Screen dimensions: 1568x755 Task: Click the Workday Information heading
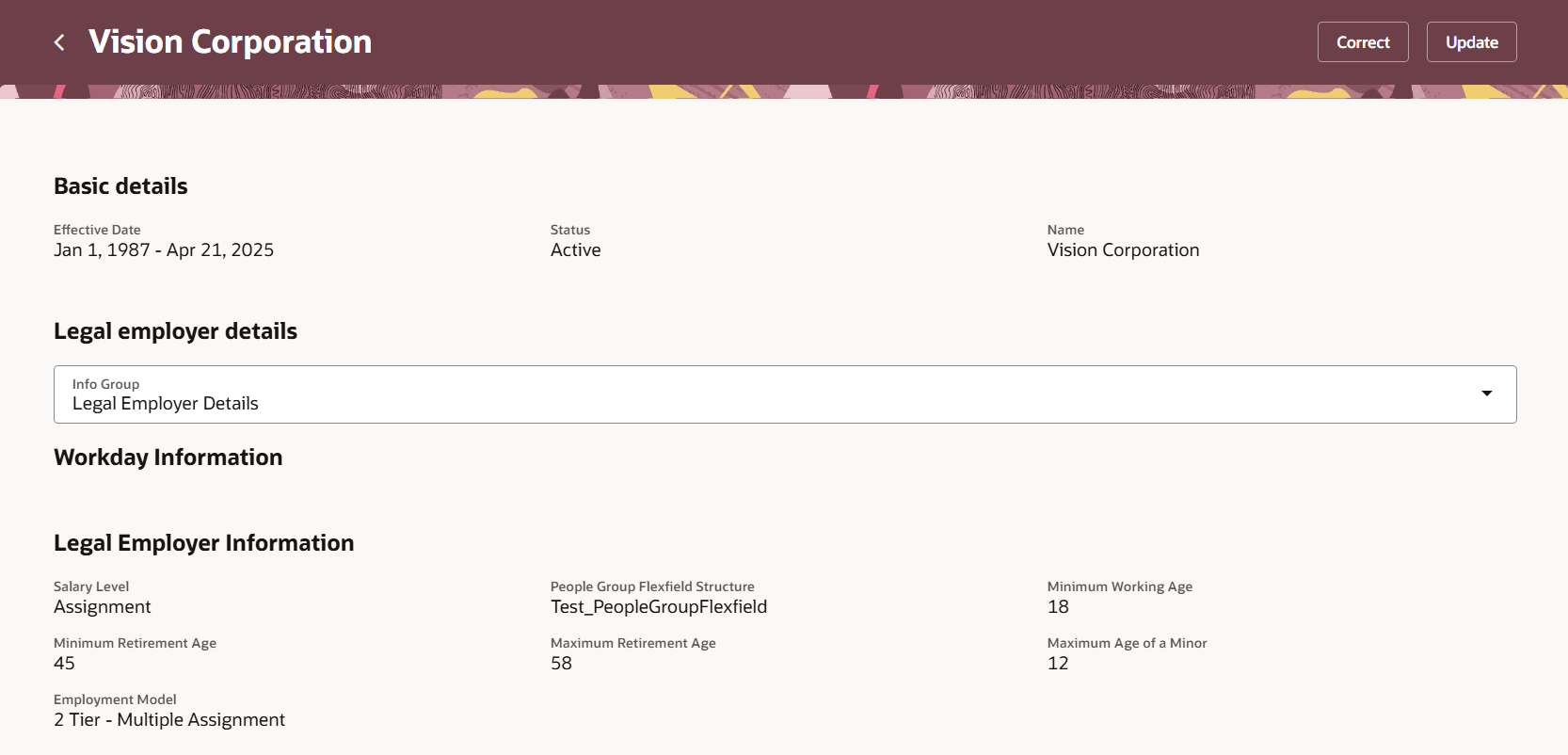pyautogui.click(x=168, y=458)
